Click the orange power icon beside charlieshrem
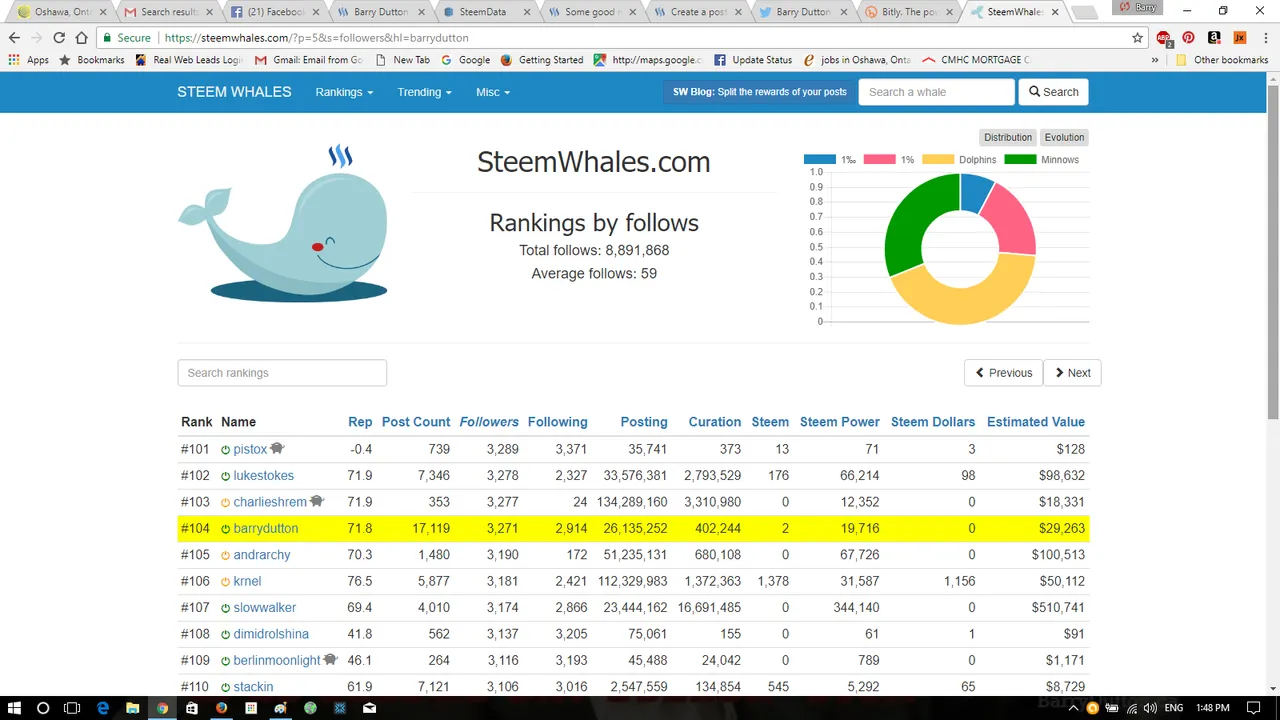This screenshot has width=1280, height=720. click(226, 503)
